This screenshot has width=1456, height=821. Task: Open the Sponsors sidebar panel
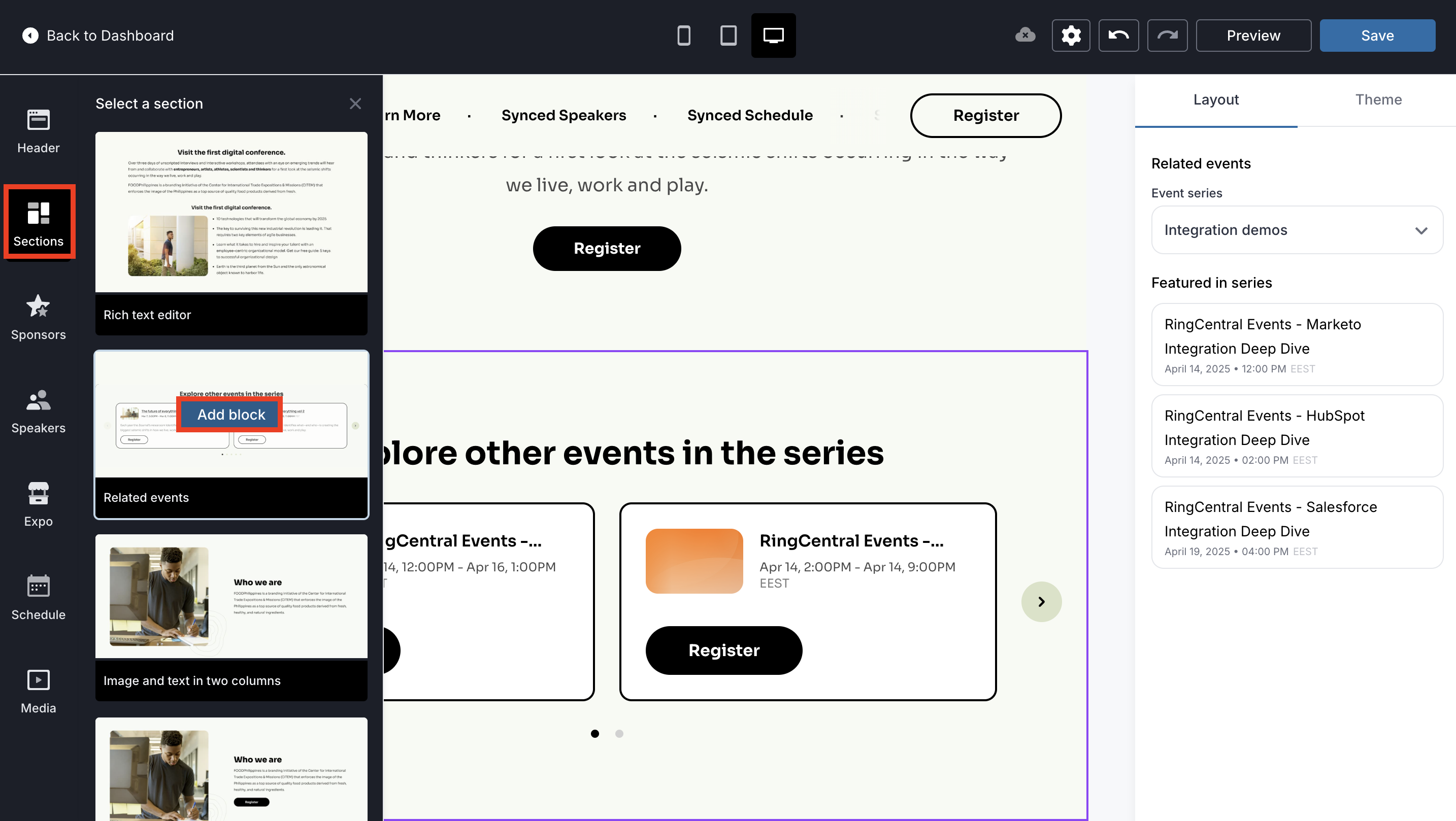tap(39, 318)
